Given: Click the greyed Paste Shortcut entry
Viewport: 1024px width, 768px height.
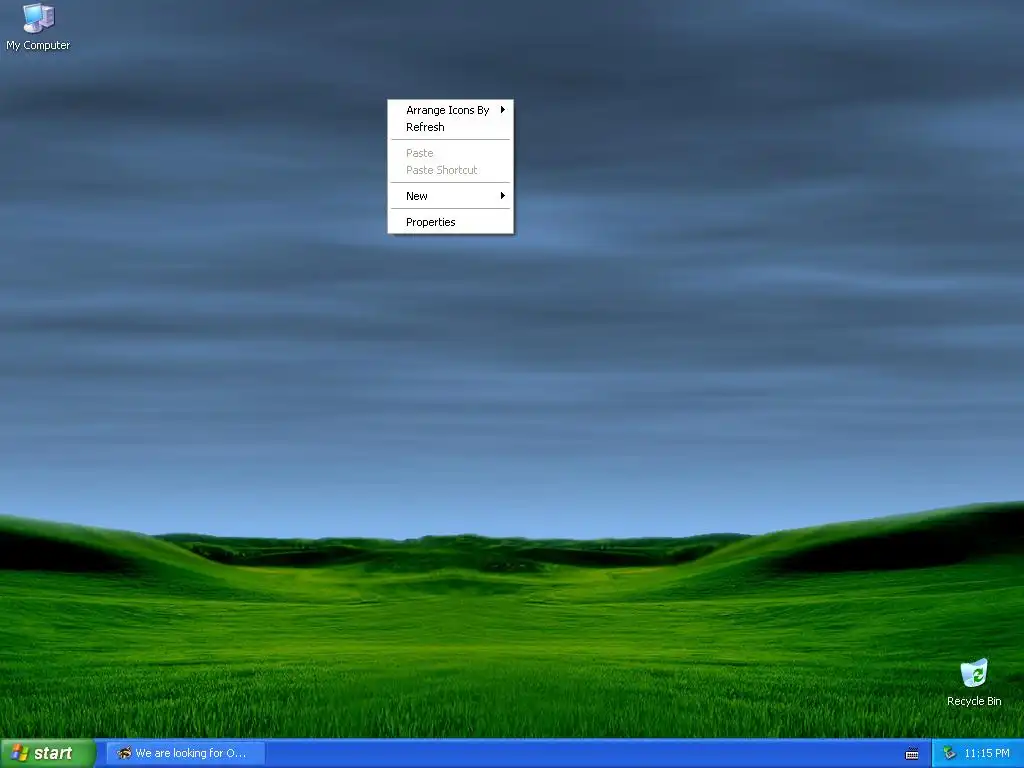Looking at the screenshot, I should click(x=450, y=170).
